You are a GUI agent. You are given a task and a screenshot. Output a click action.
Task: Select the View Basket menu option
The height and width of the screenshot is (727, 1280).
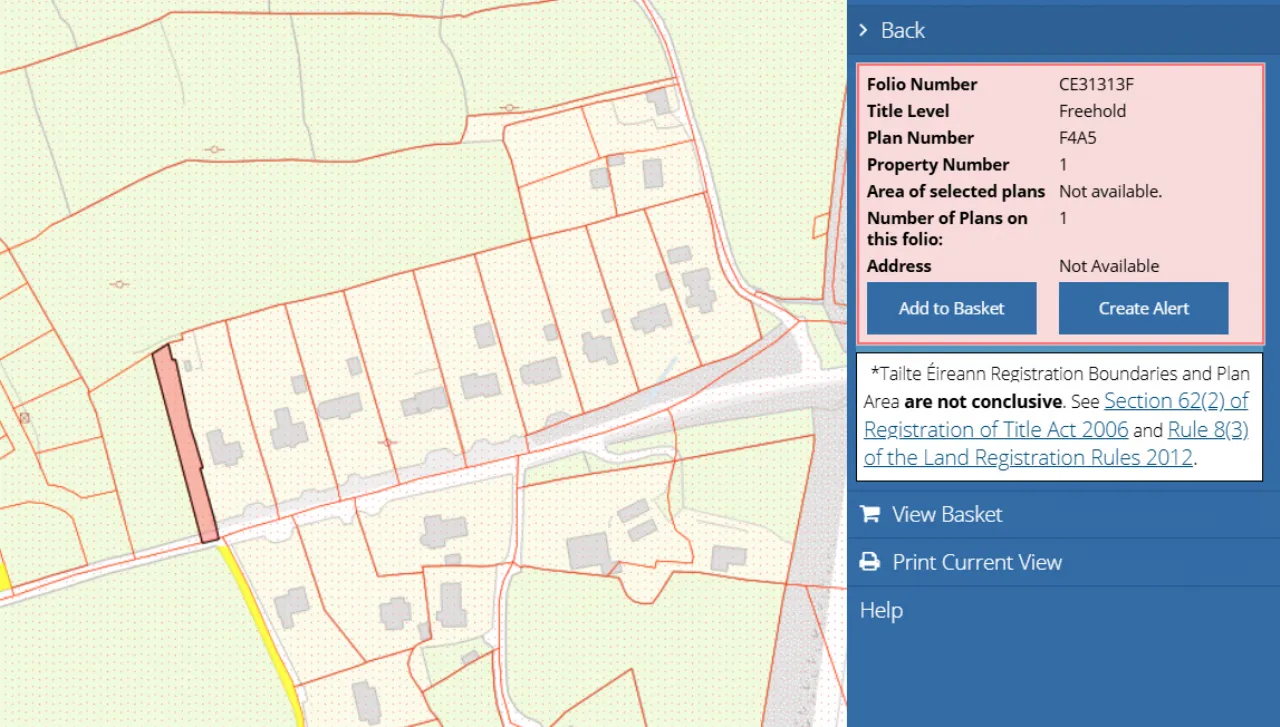tap(947, 514)
